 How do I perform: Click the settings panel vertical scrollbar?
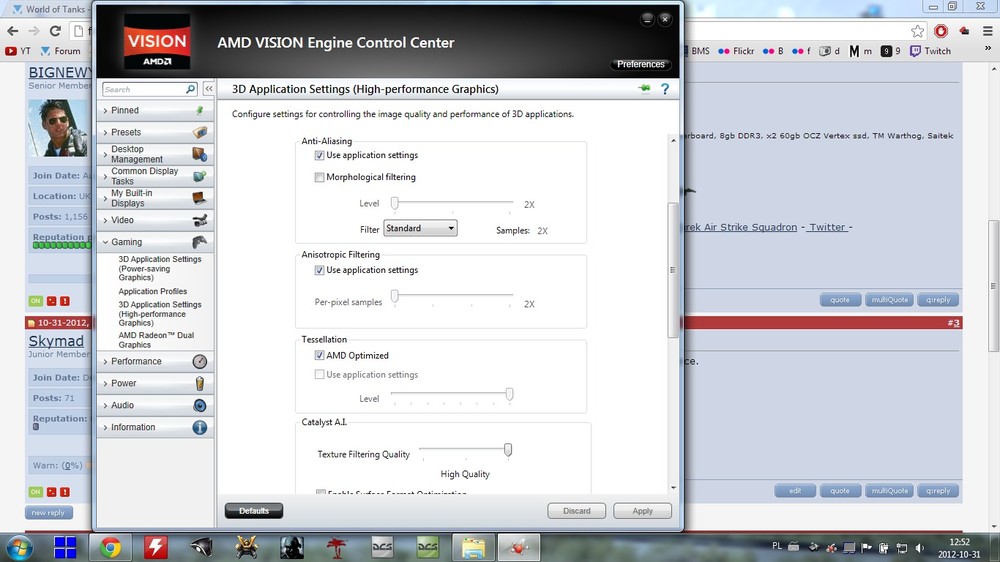pyautogui.click(x=673, y=270)
